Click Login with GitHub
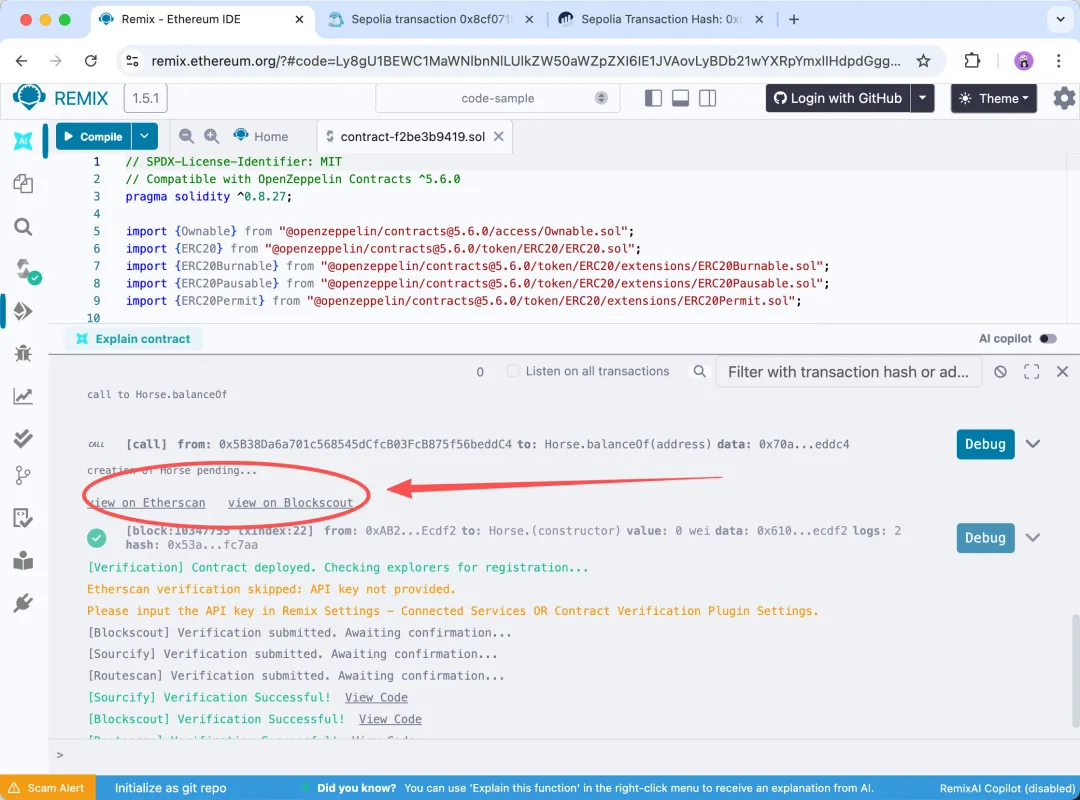Viewport: 1080px width, 800px height. click(838, 99)
